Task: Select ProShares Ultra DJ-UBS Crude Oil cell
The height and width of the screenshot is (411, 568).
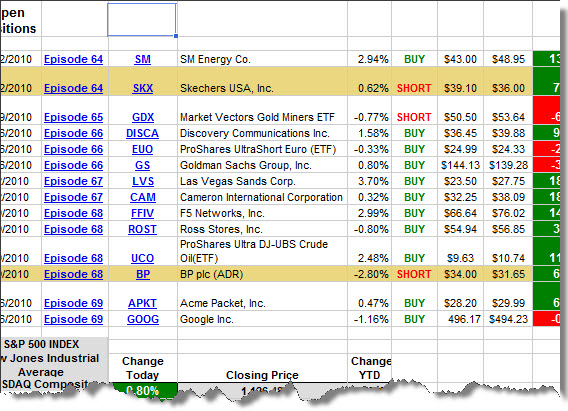Action: click(262, 251)
